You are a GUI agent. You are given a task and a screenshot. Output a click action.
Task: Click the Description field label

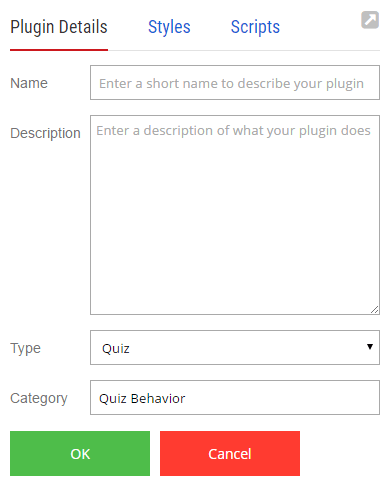(x=45, y=133)
